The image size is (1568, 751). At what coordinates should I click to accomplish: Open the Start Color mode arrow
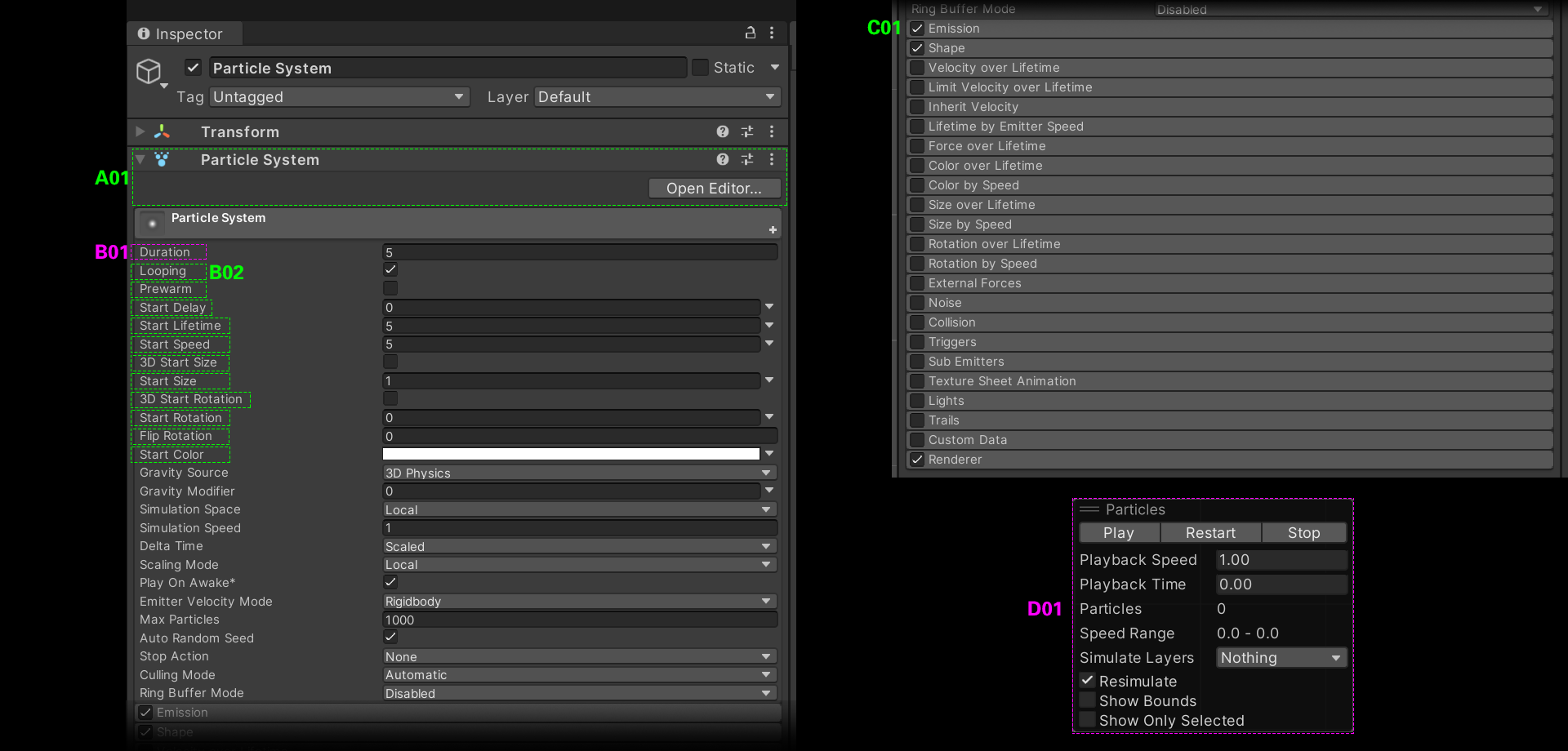point(769,454)
